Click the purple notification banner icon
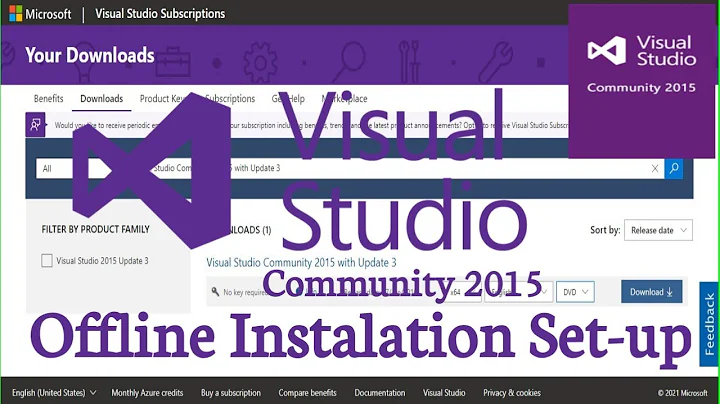720x404 pixels. click(35, 124)
